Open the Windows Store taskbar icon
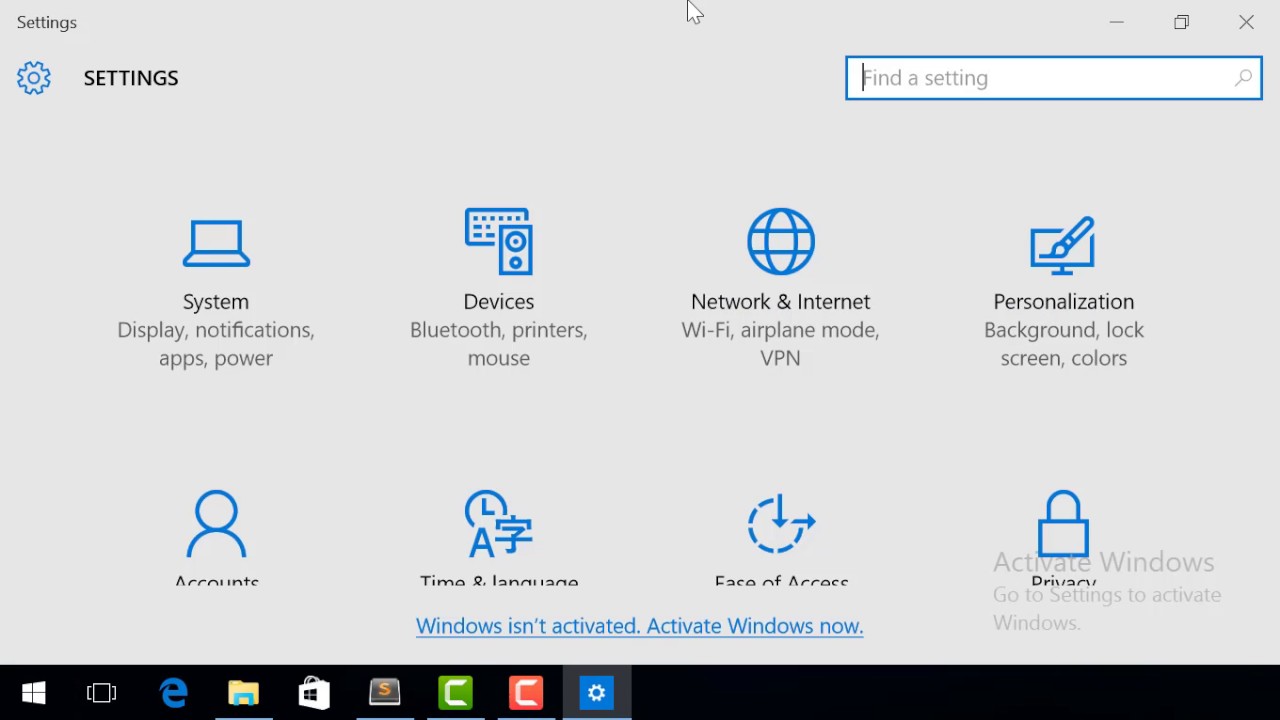 [x=314, y=693]
